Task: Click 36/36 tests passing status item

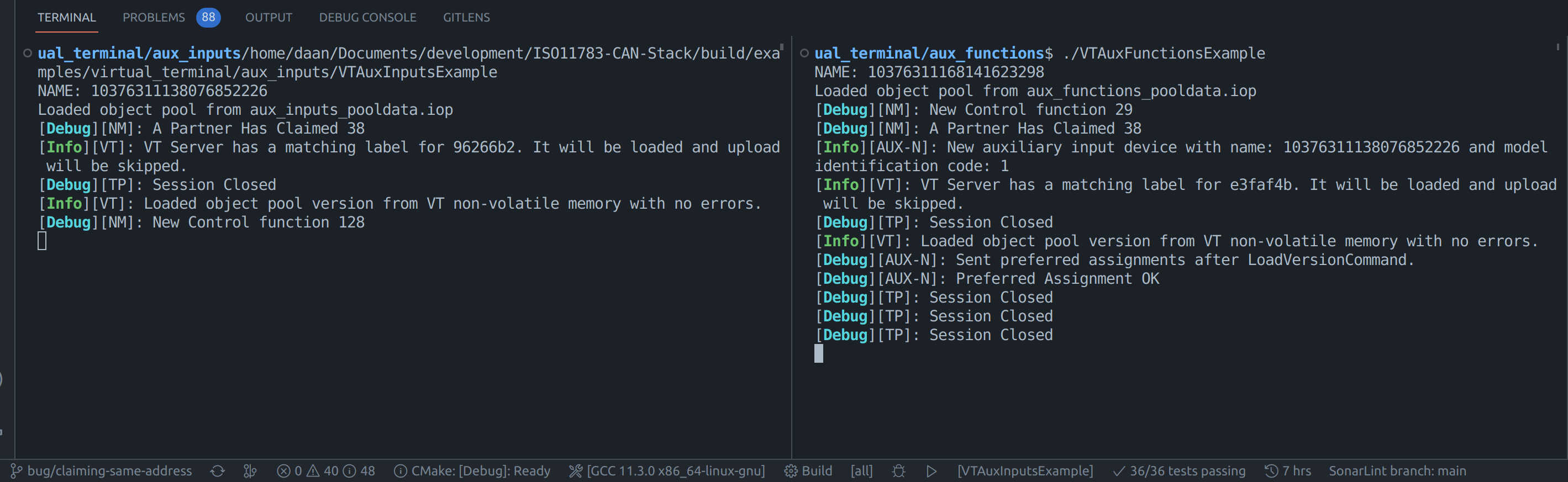Action: pyautogui.click(x=1179, y=470)
